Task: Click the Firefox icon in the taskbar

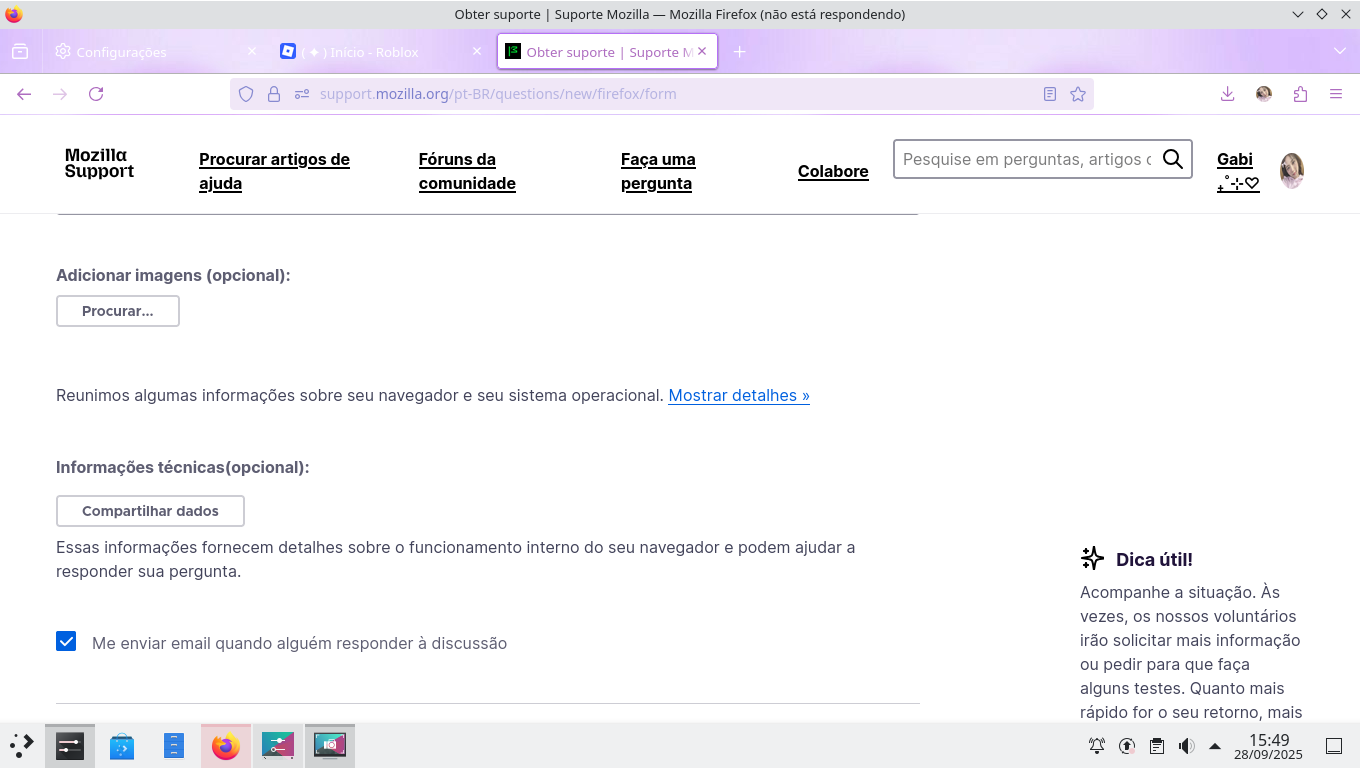Action: [x=226, y=745]
